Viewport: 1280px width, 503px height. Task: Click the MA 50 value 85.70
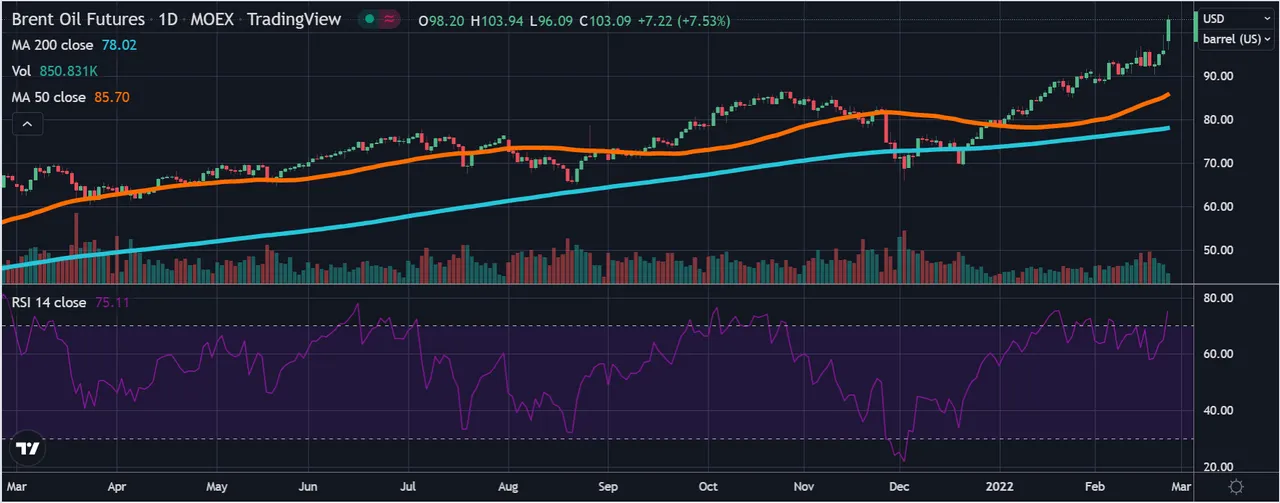click(112, 97)
